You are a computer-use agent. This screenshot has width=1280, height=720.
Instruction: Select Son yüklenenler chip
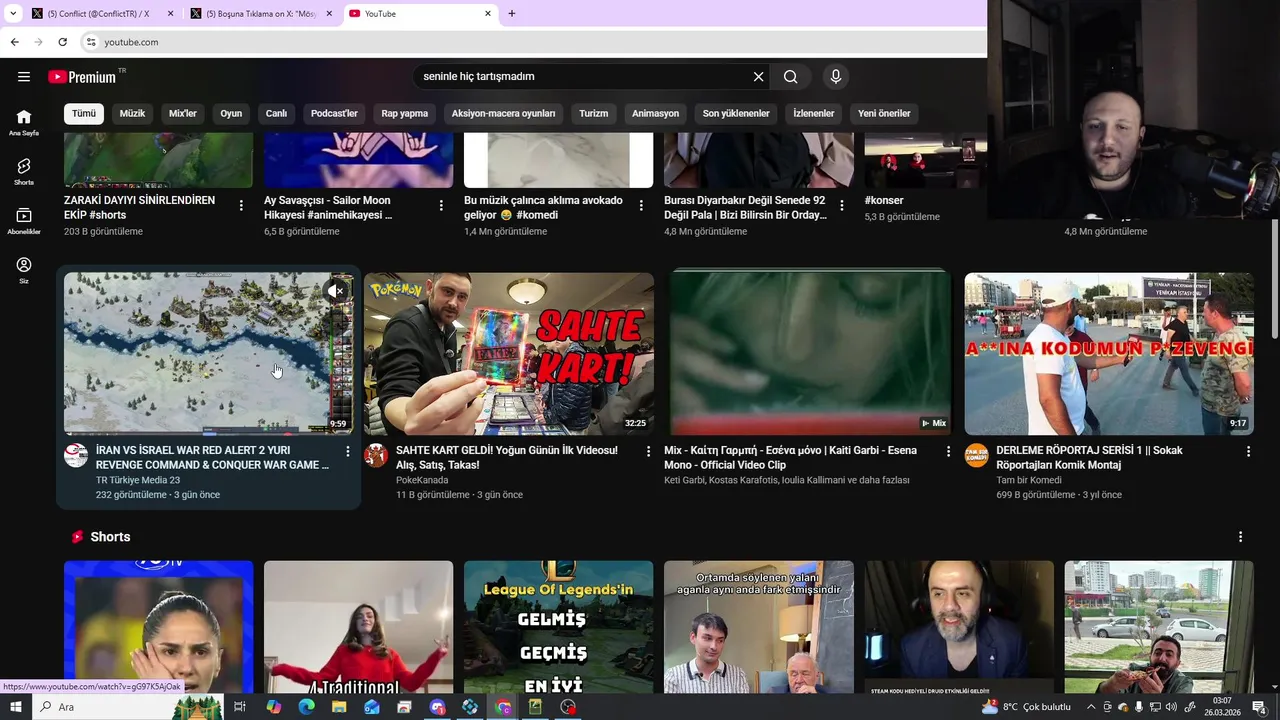click(736, 113)
